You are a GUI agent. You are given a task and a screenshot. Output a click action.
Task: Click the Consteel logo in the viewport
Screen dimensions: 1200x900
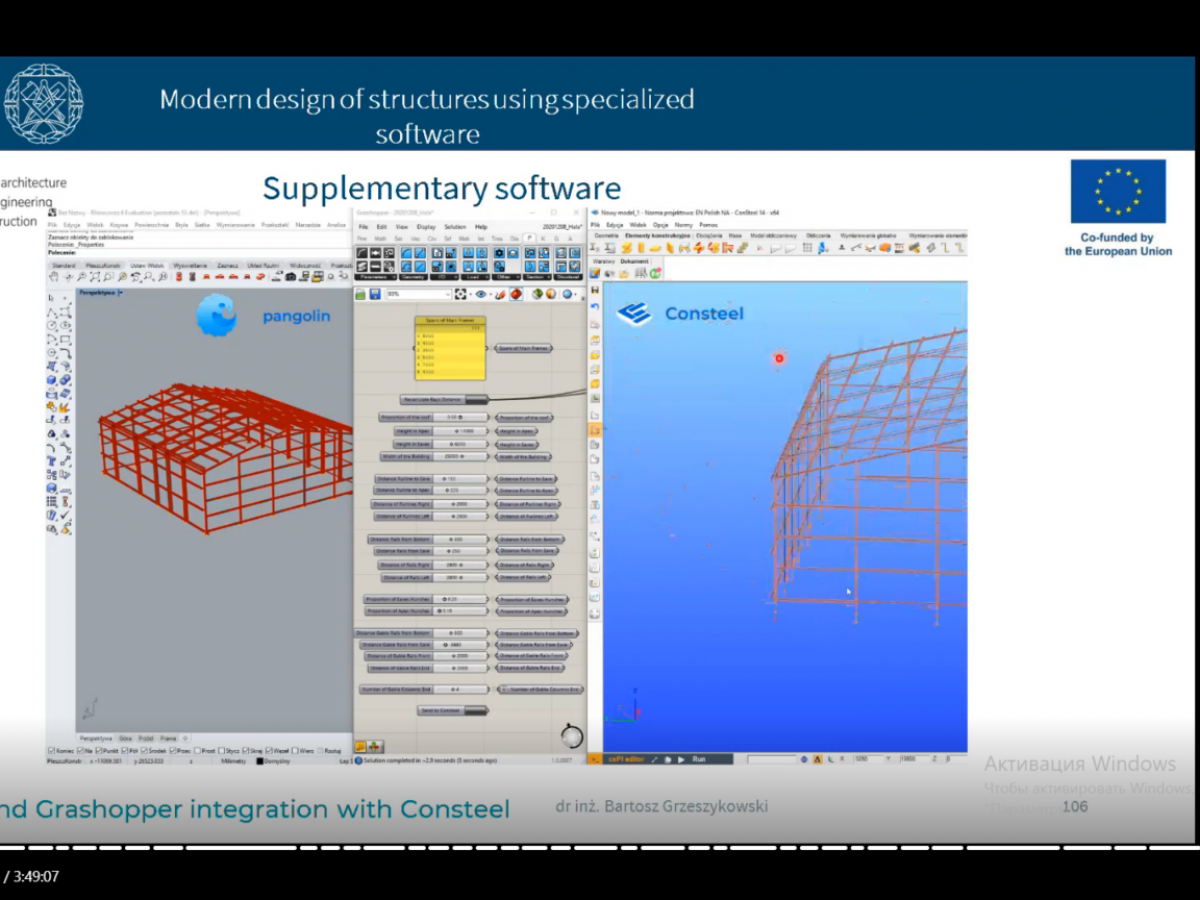click(x=633, y=314)
